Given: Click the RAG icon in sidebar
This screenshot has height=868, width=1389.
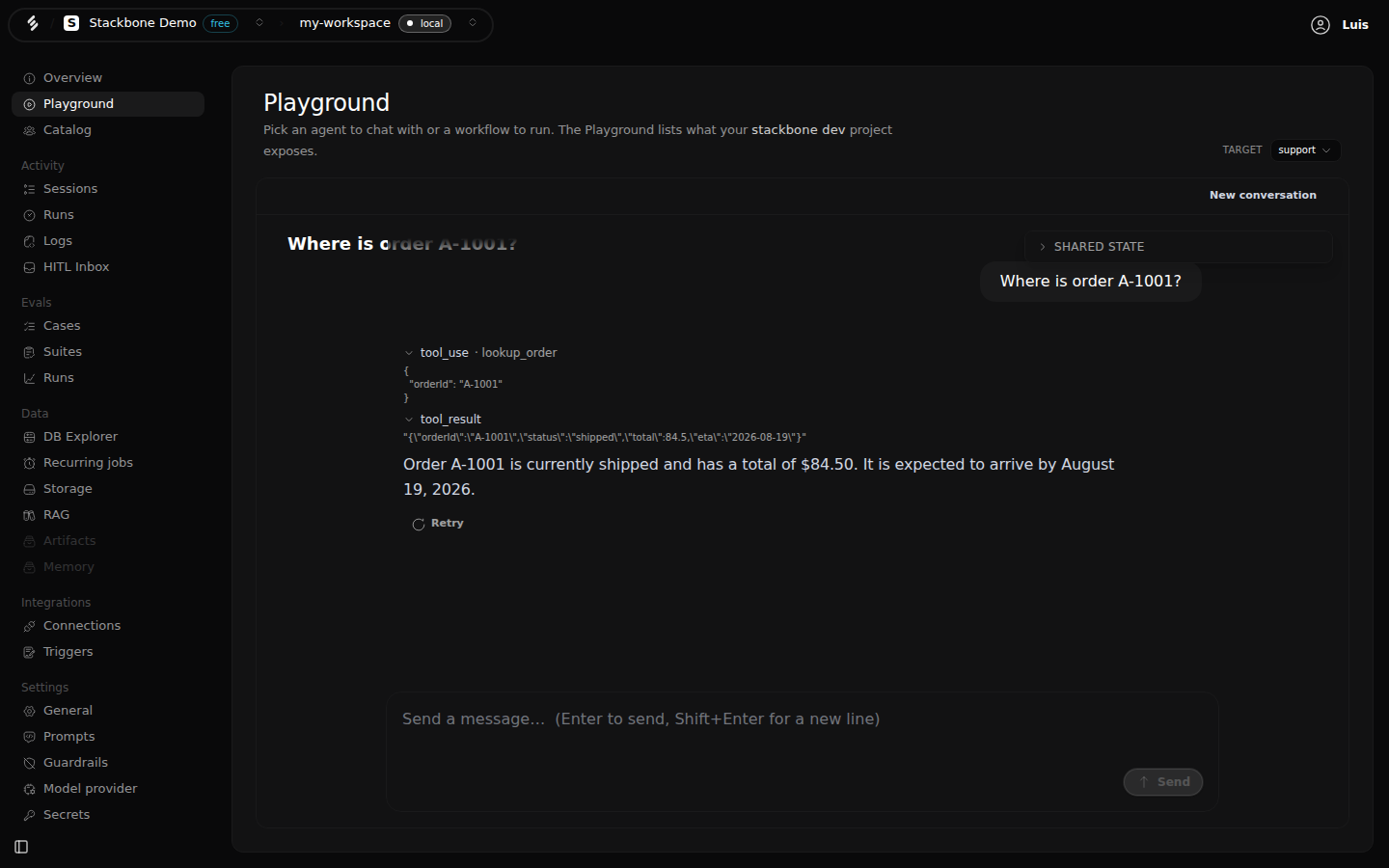Looking at the screenshot, I should 29,515.
